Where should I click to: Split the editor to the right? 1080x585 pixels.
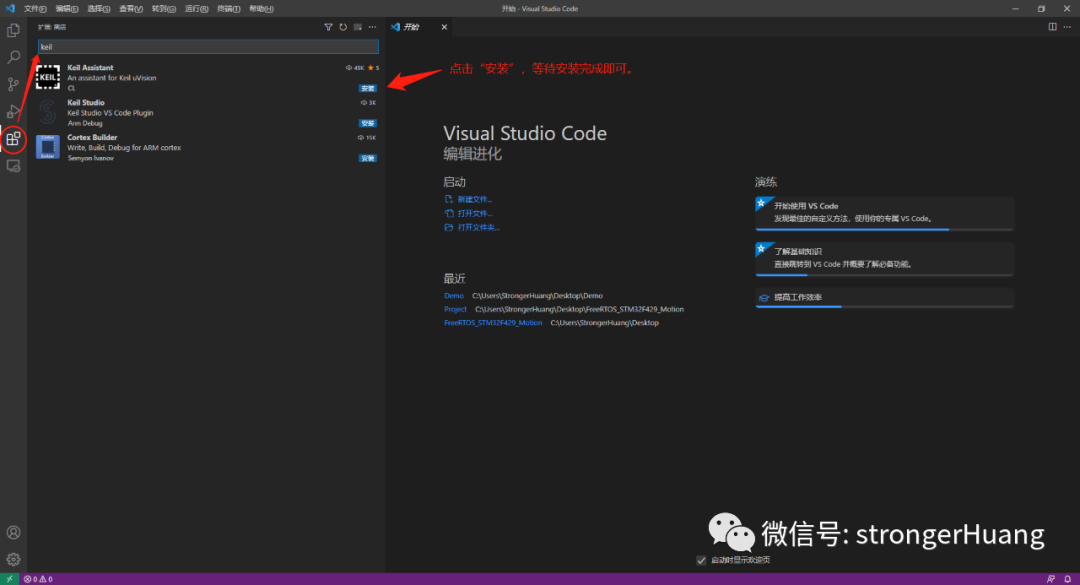tap(1052, 27)
